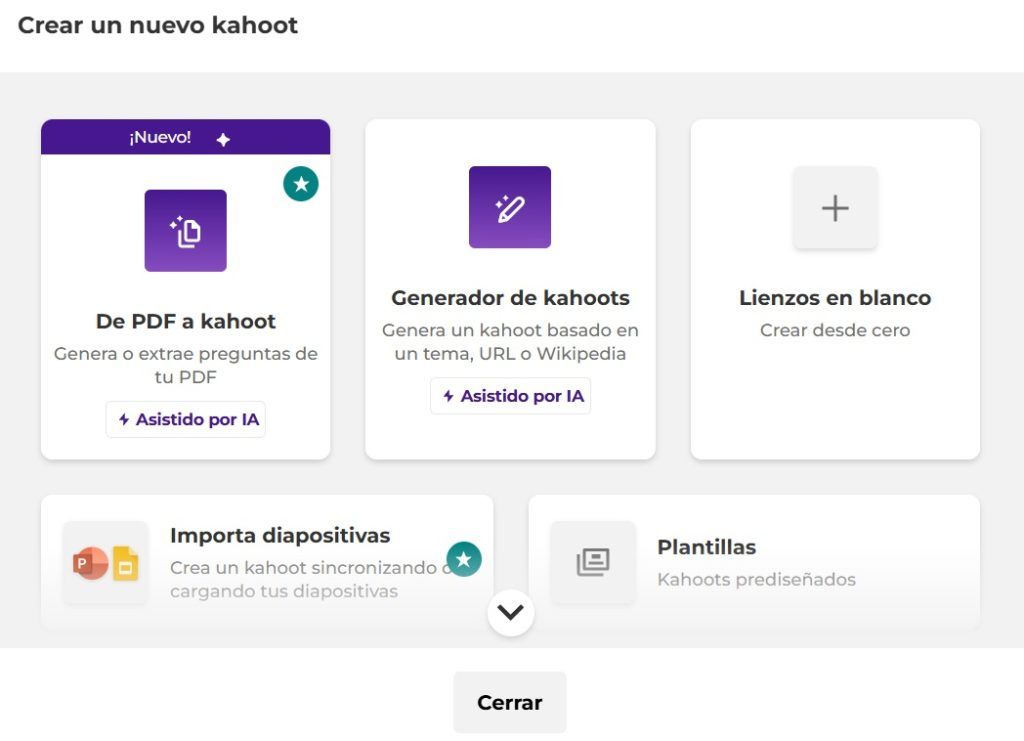Expand more options with the down chevron

tap(511, 612)
